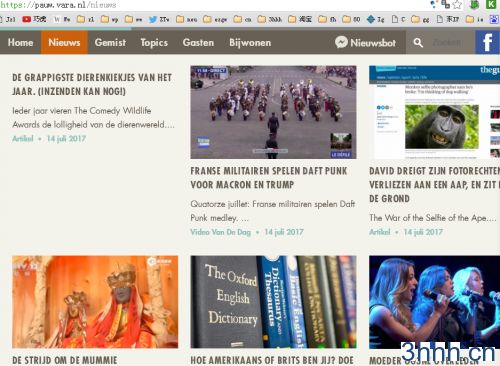Open the 'ww' bookmarks folder
The width and height of the screenshot is (500, 366).
point(133,19)
